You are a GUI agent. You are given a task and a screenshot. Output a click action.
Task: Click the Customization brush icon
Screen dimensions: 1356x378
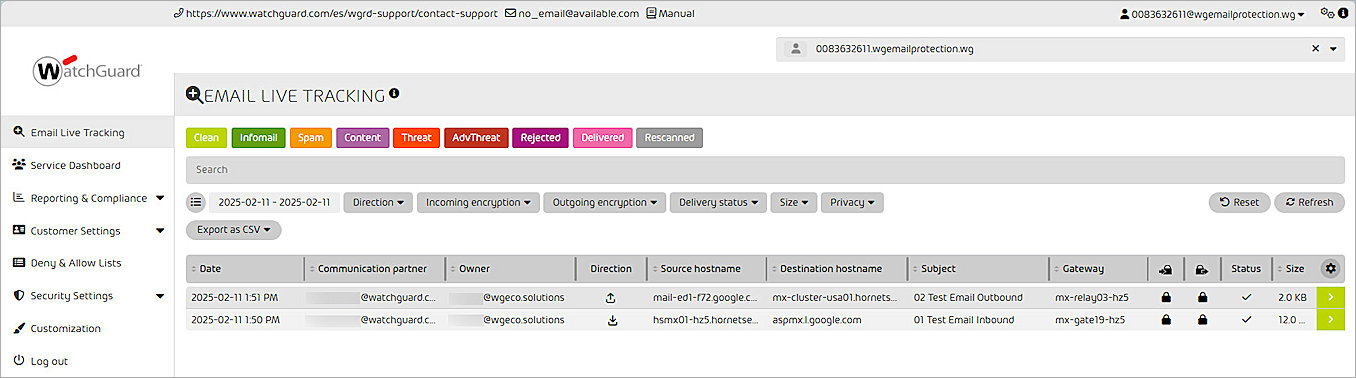[19, 328]
